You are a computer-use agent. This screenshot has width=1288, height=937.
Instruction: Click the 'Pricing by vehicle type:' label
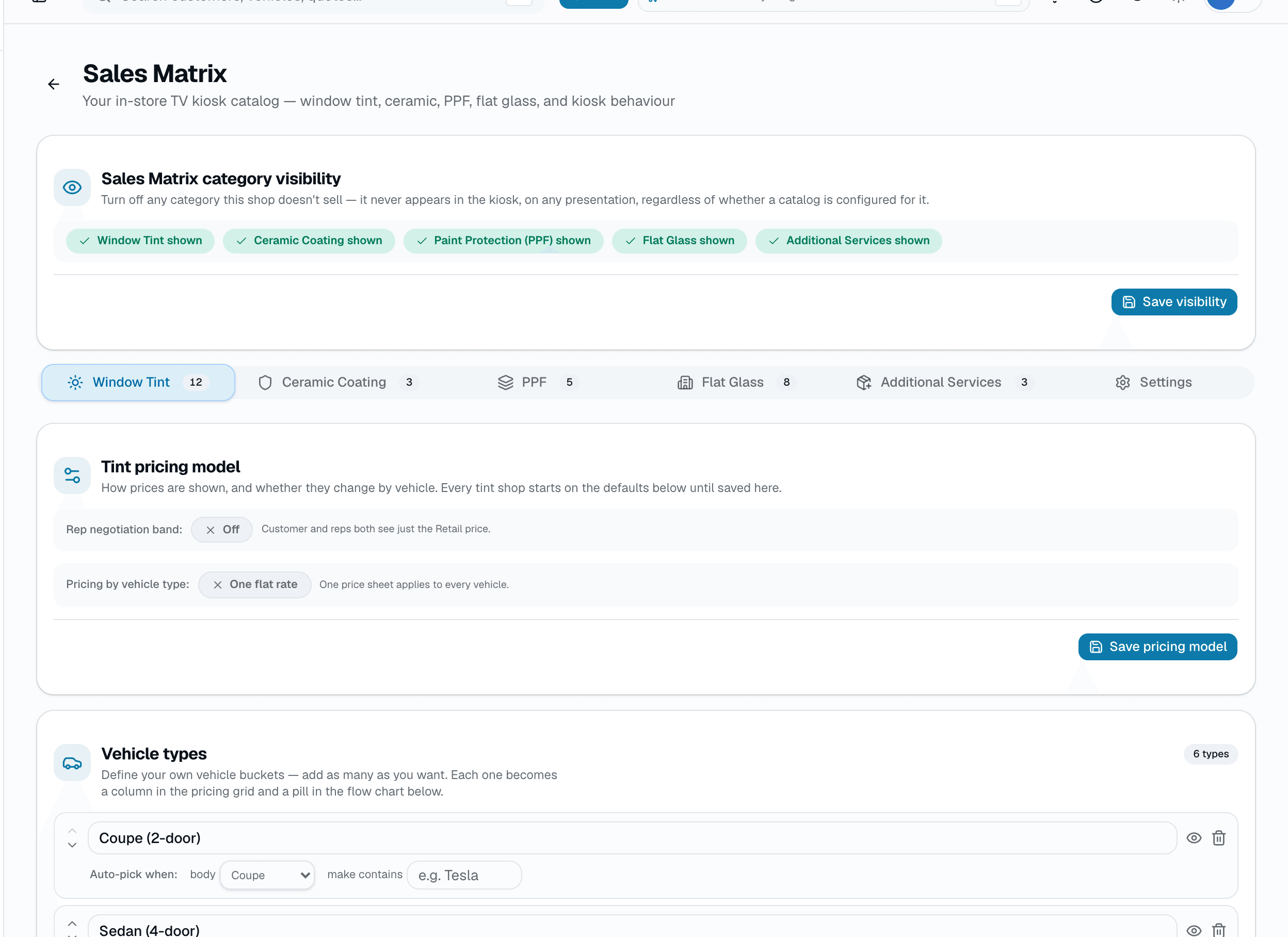(127, 585)
